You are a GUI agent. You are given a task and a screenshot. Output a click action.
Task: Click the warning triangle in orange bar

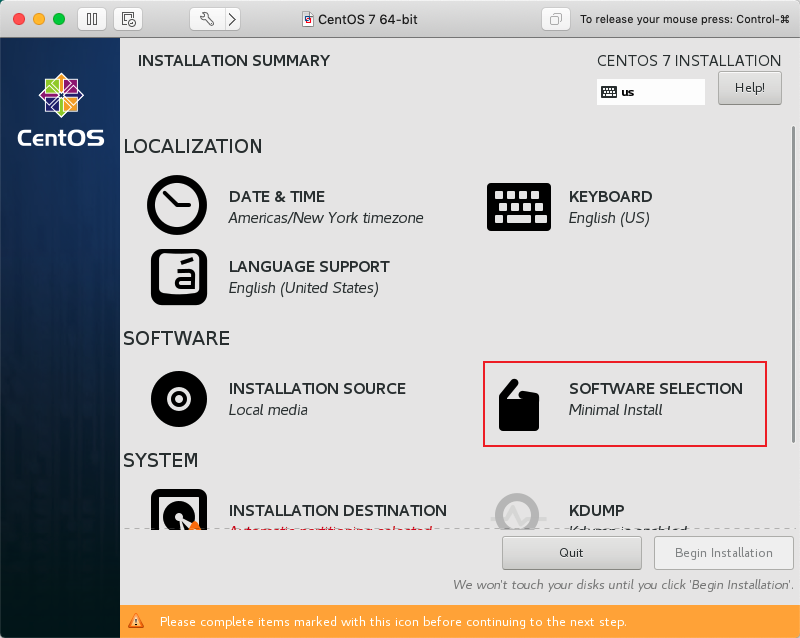click(136, 621)
